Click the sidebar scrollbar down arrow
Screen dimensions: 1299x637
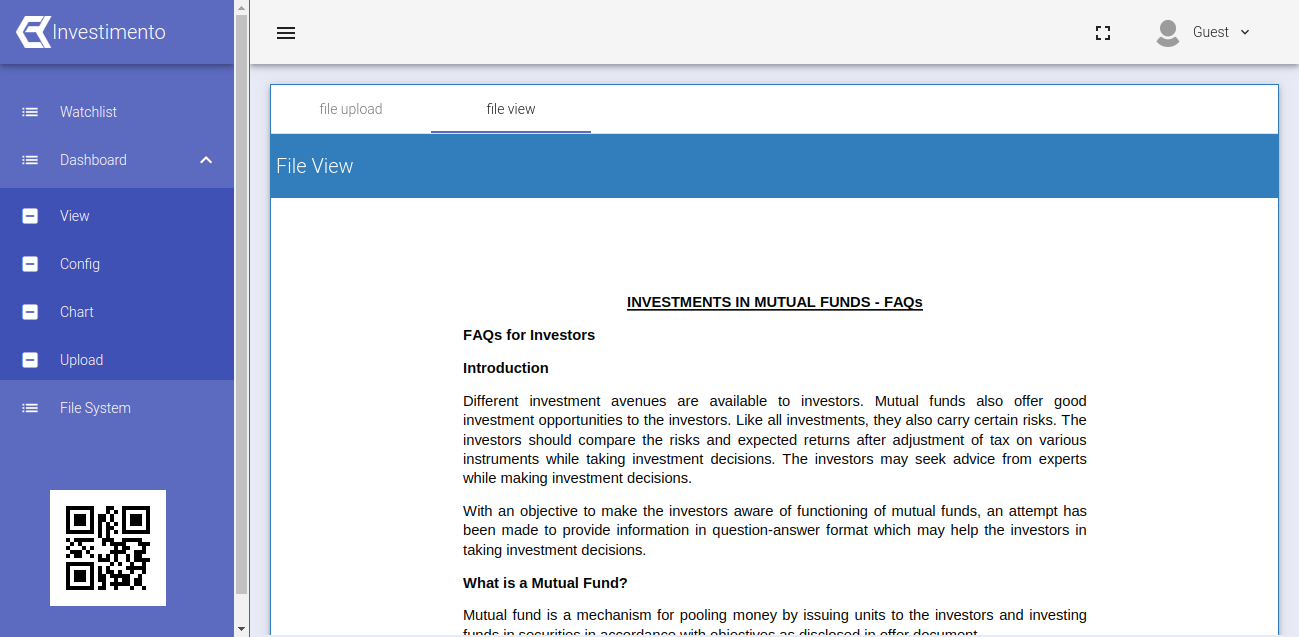(241, 629)
